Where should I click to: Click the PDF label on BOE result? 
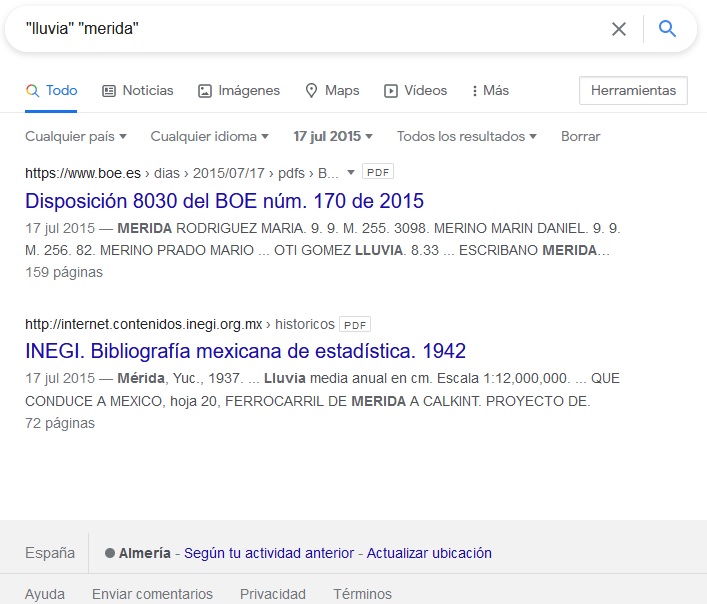coord(378,172)
